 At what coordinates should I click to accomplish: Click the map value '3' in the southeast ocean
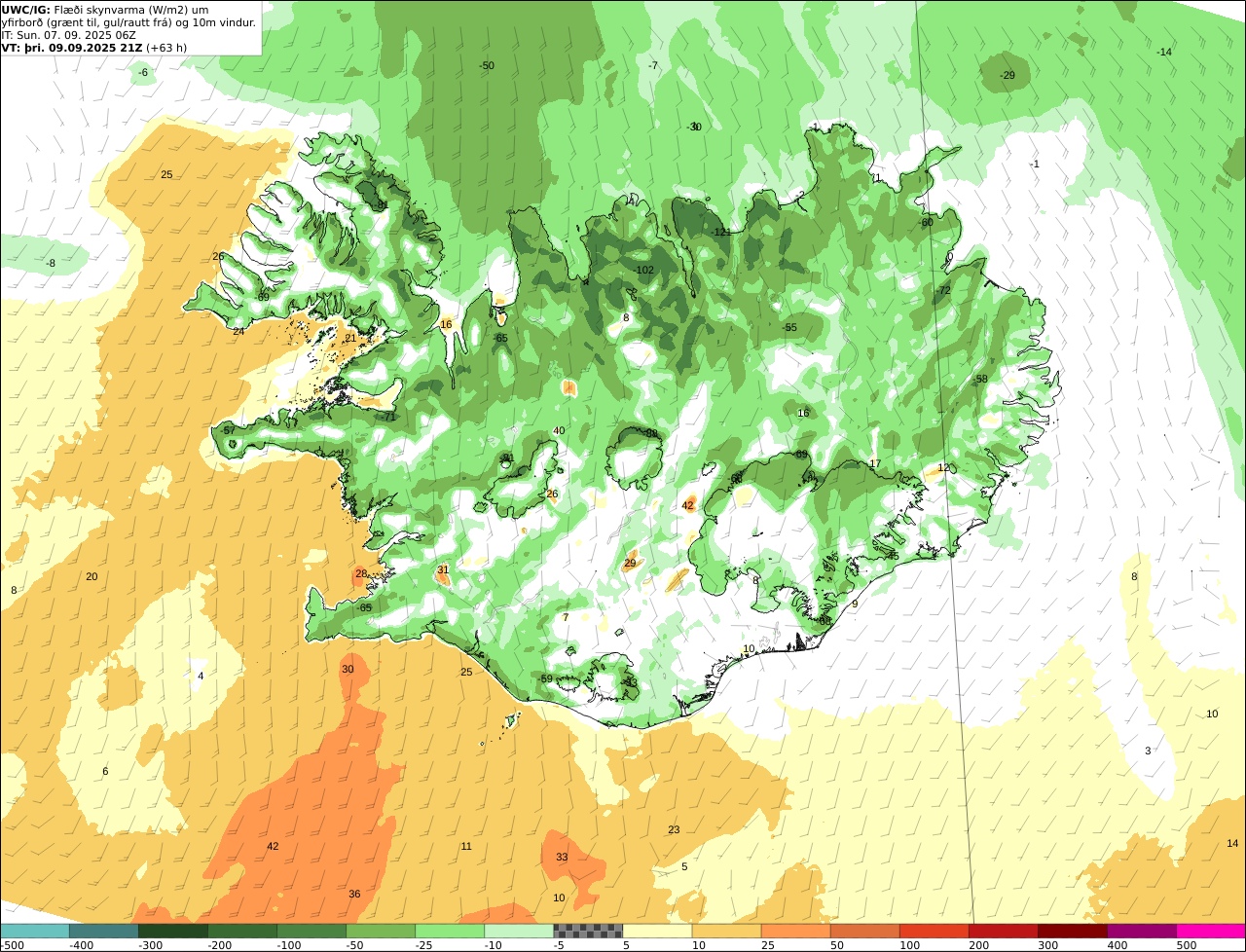[x=1148, y=751]
